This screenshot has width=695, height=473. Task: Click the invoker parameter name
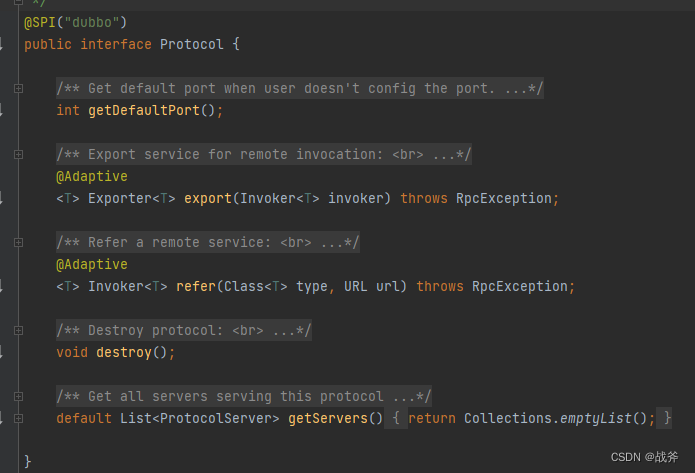[355, 198]
